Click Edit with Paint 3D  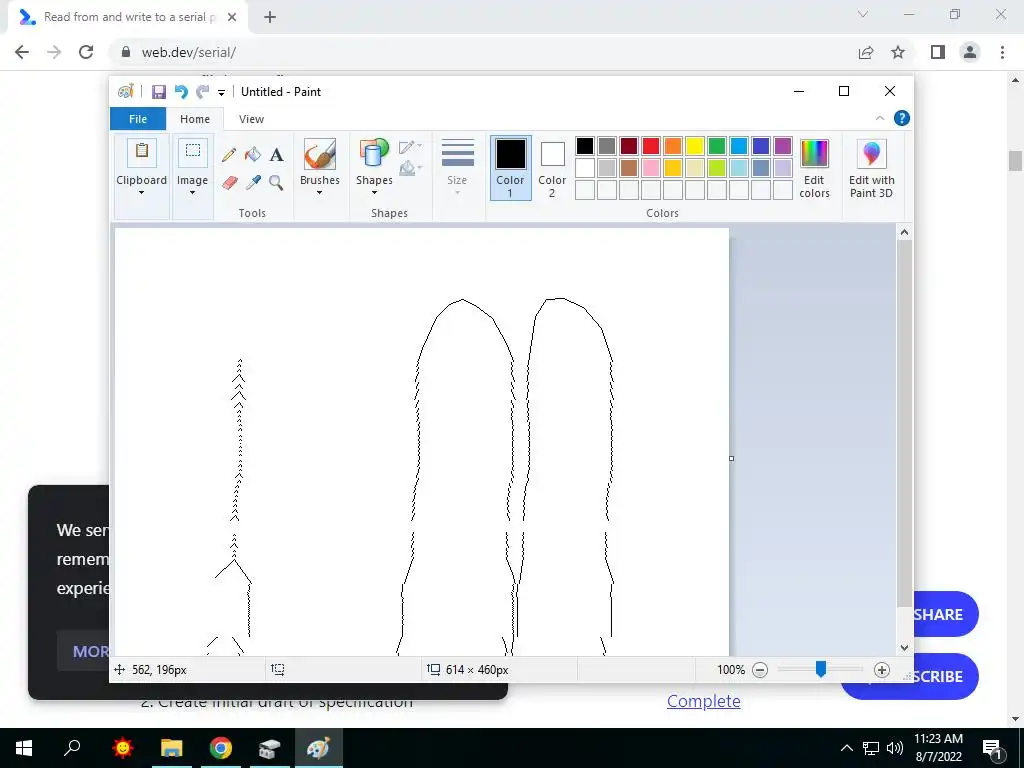[x=871, y=168]
